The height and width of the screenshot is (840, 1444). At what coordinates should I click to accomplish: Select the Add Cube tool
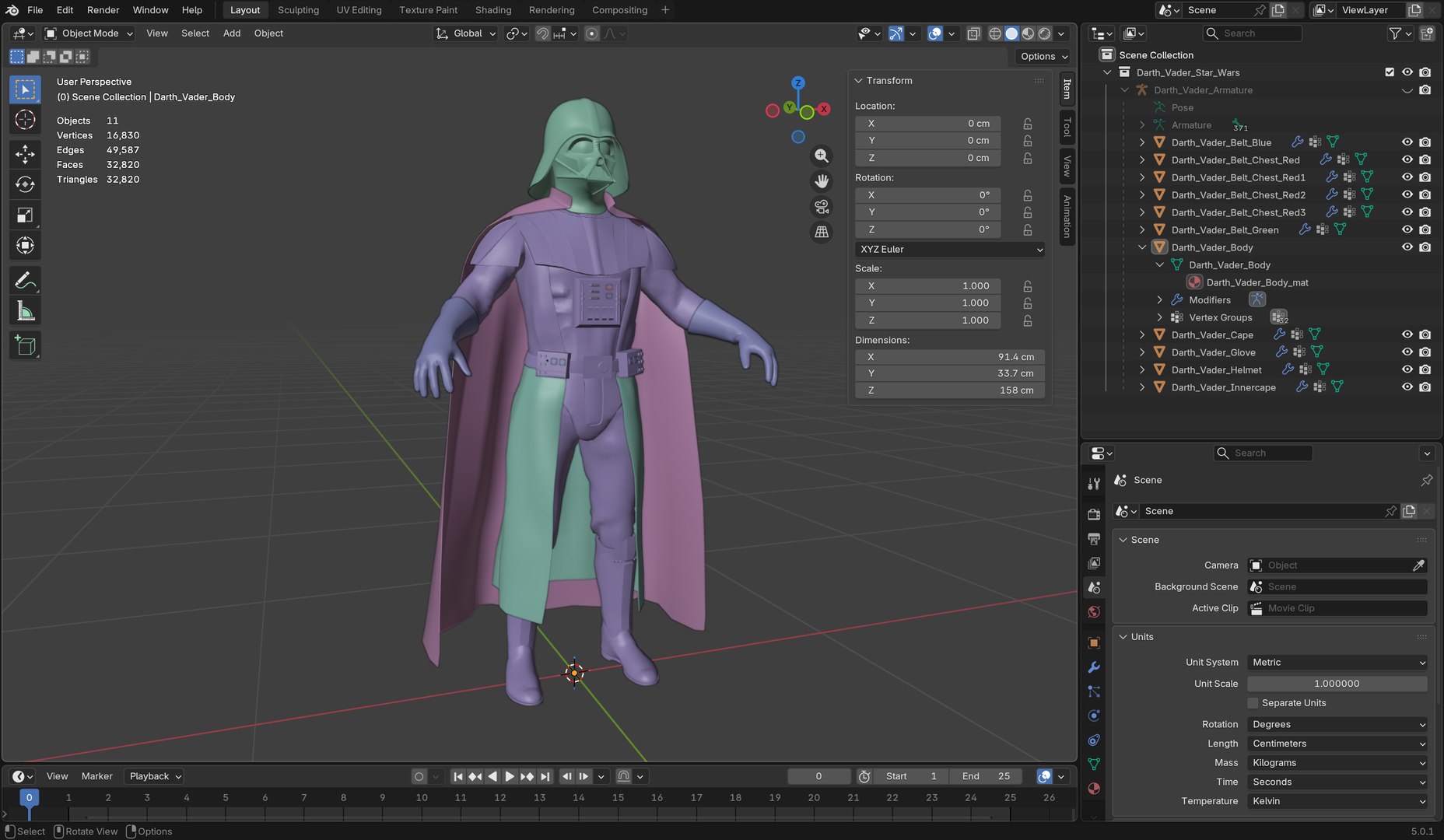[25, 345]
